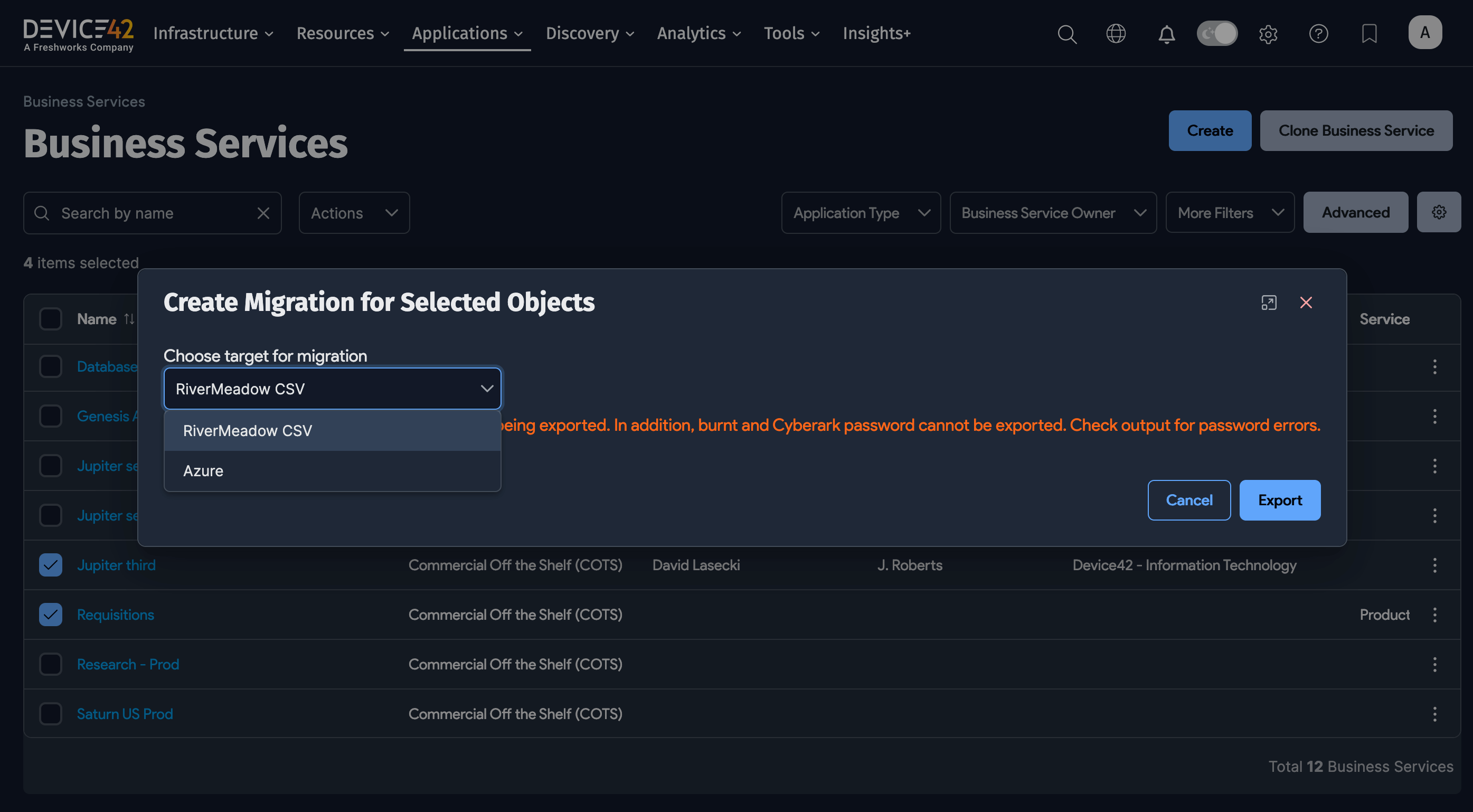Check the Saturn US Prod checkbox
1473x812 pixels.
pos(50,714)
